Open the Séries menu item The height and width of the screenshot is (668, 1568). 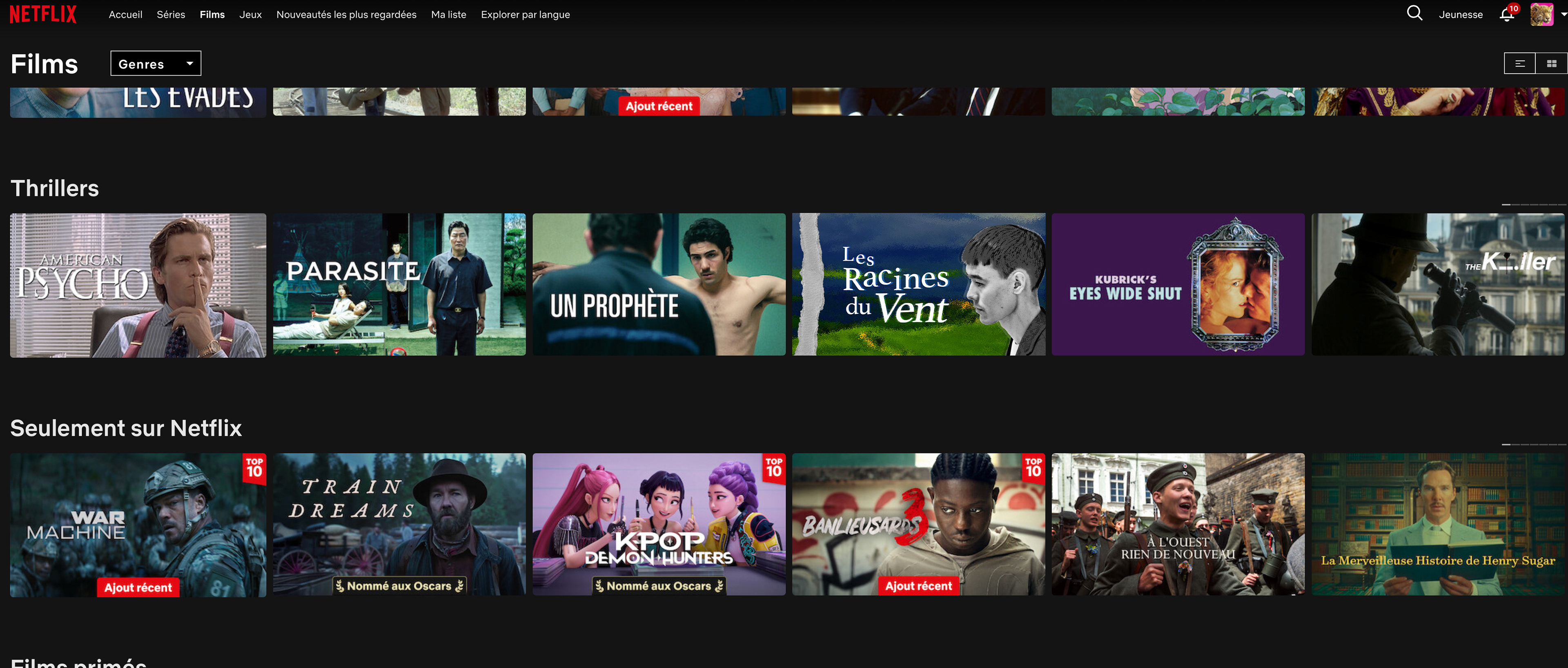[170, 15]
